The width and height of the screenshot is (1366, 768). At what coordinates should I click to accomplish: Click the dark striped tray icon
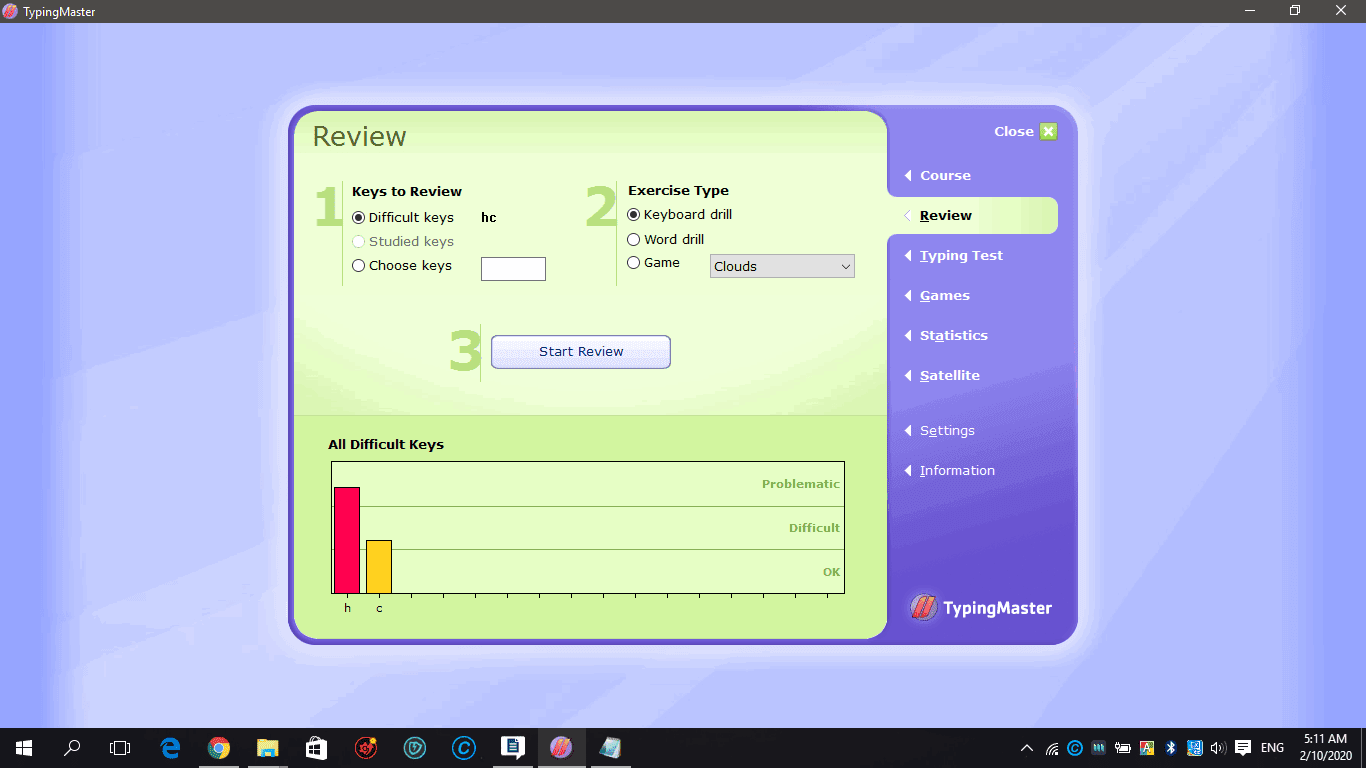pyautogui.click(x=1099, y=748)
